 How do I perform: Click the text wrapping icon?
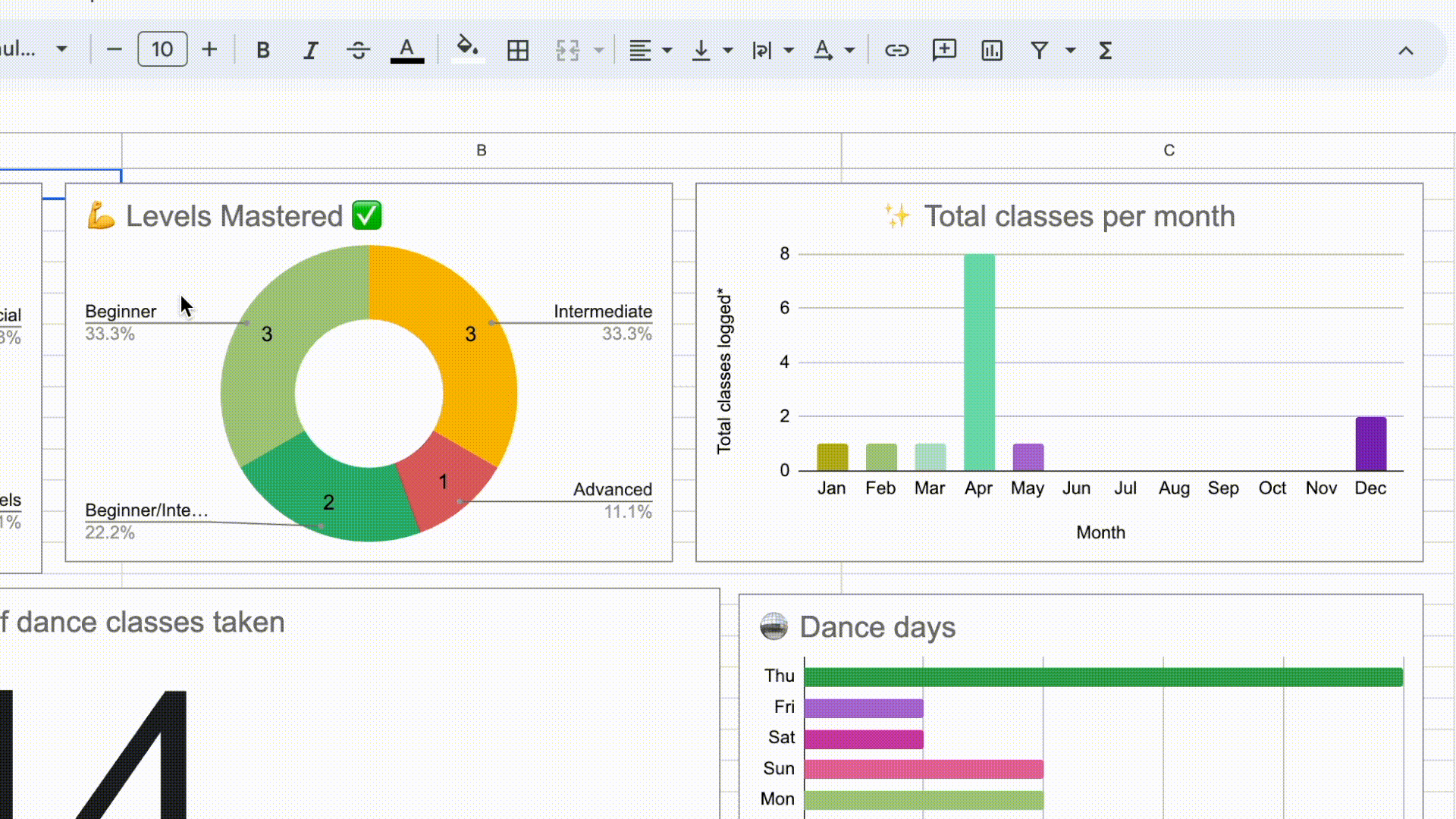click(761, 50)
